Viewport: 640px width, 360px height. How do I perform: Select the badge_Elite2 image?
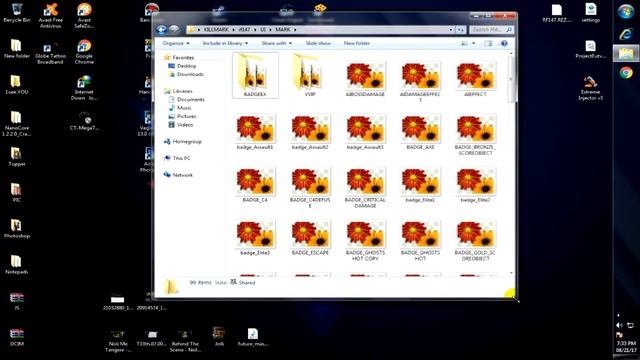[476, 184]
